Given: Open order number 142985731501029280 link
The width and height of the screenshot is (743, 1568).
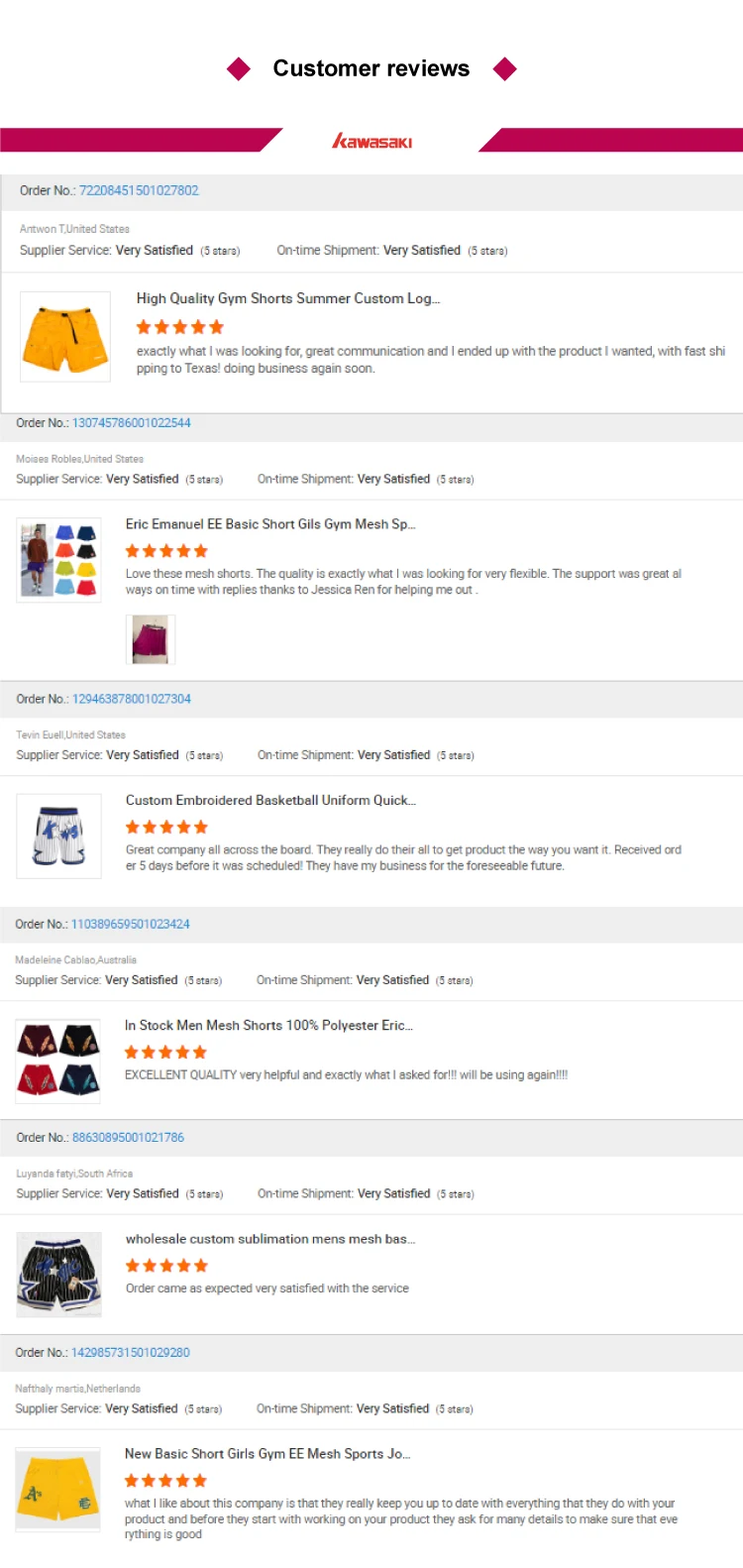Looking at the screenshot, I should 130,1353.
